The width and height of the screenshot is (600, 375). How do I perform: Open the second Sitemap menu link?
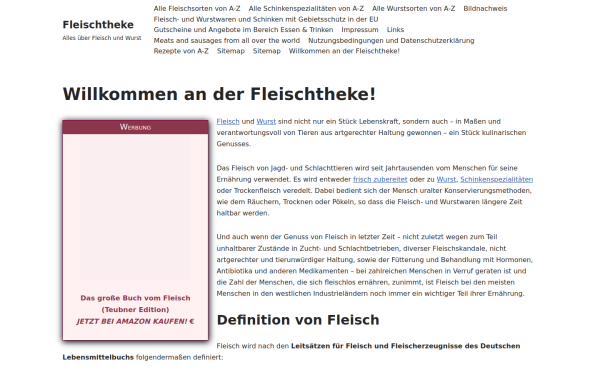tap(267, 51)
